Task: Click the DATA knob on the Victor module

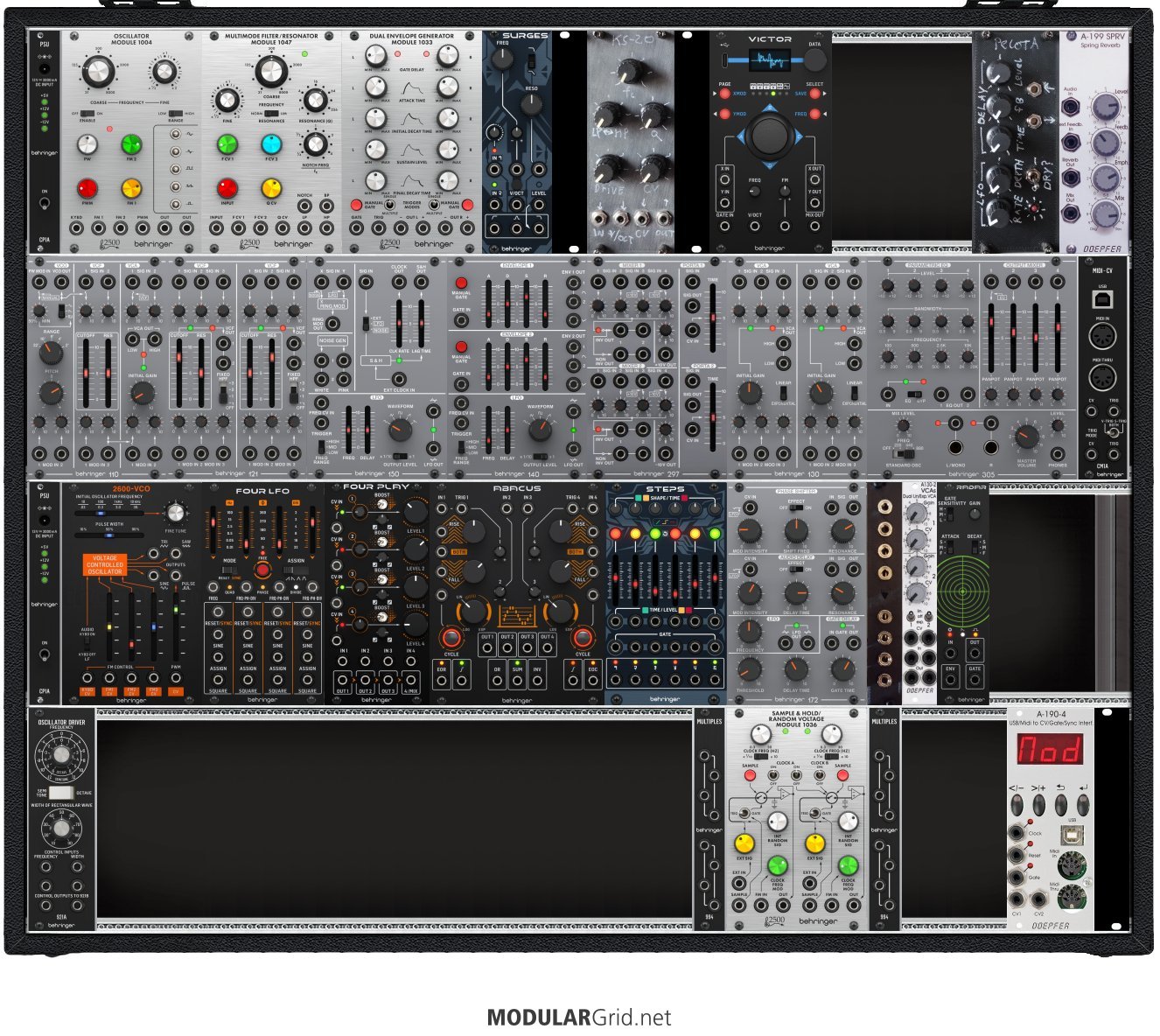Action: pos(814,59)
